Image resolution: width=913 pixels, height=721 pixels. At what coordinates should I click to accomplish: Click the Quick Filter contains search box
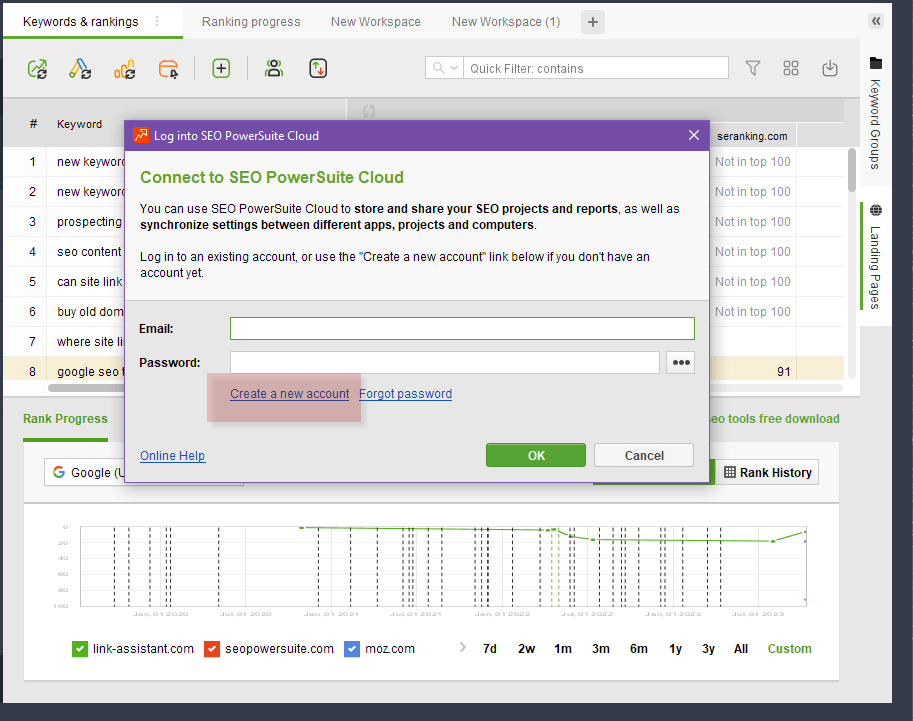click(596, 68)
